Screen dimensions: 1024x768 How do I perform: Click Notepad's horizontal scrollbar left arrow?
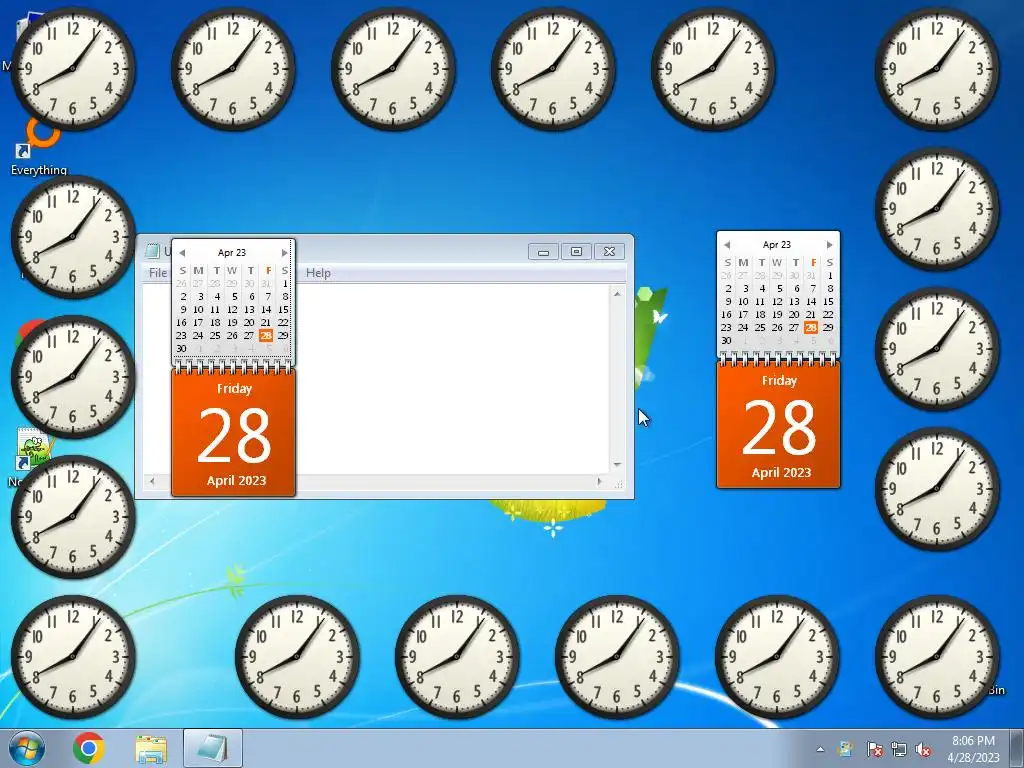(x=152, y=482)
